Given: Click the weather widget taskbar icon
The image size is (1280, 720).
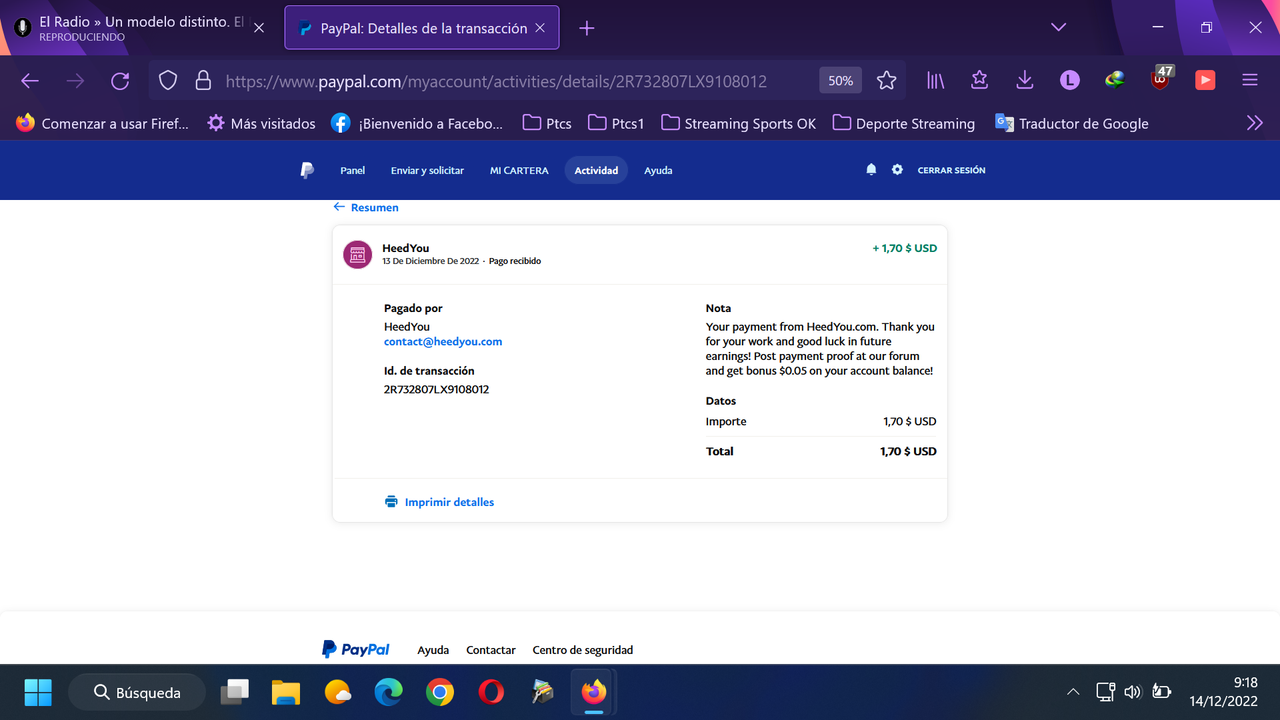Looking at the screenshot, I should pos(338,692).
